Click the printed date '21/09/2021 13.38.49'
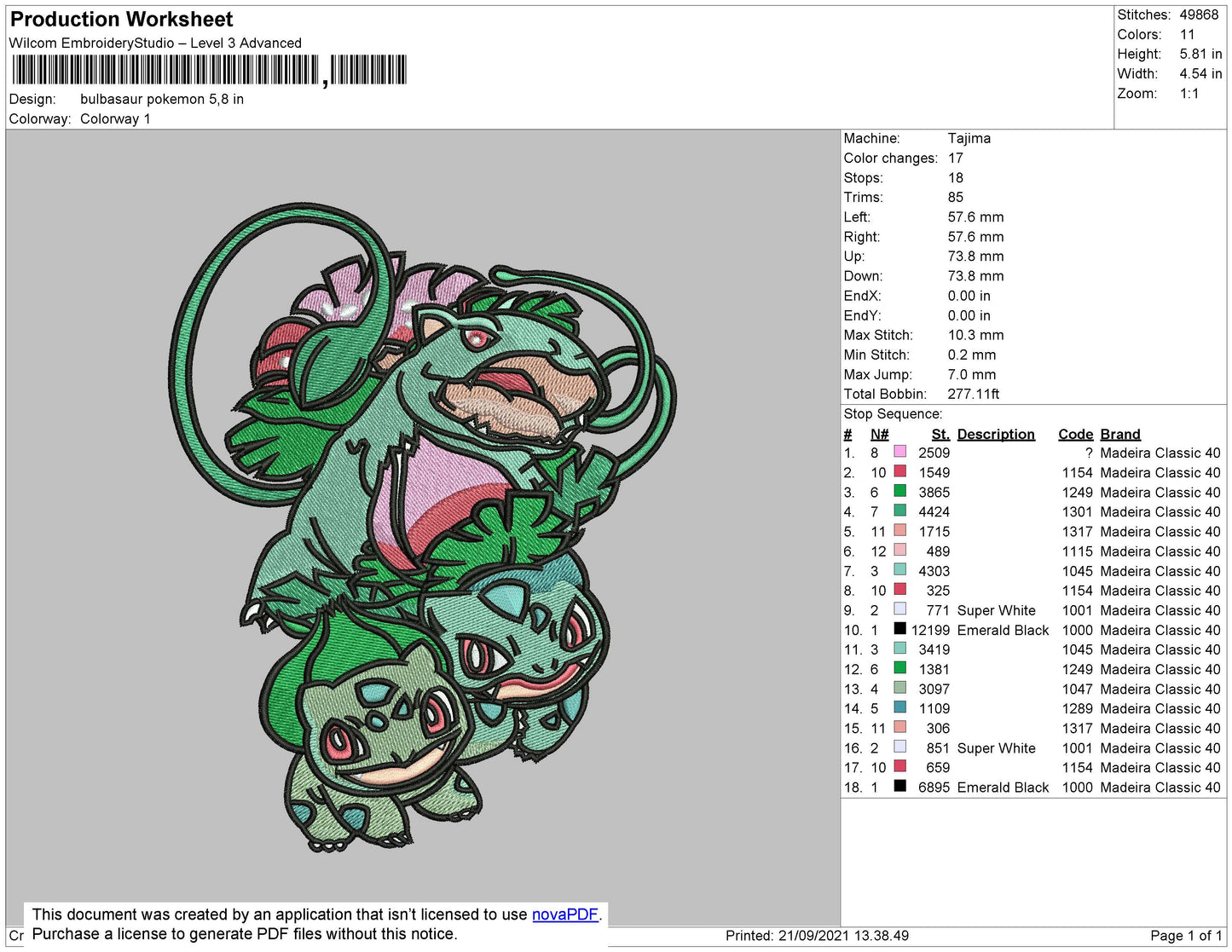This screenshot has height=952, width=1232. point(843,936)
